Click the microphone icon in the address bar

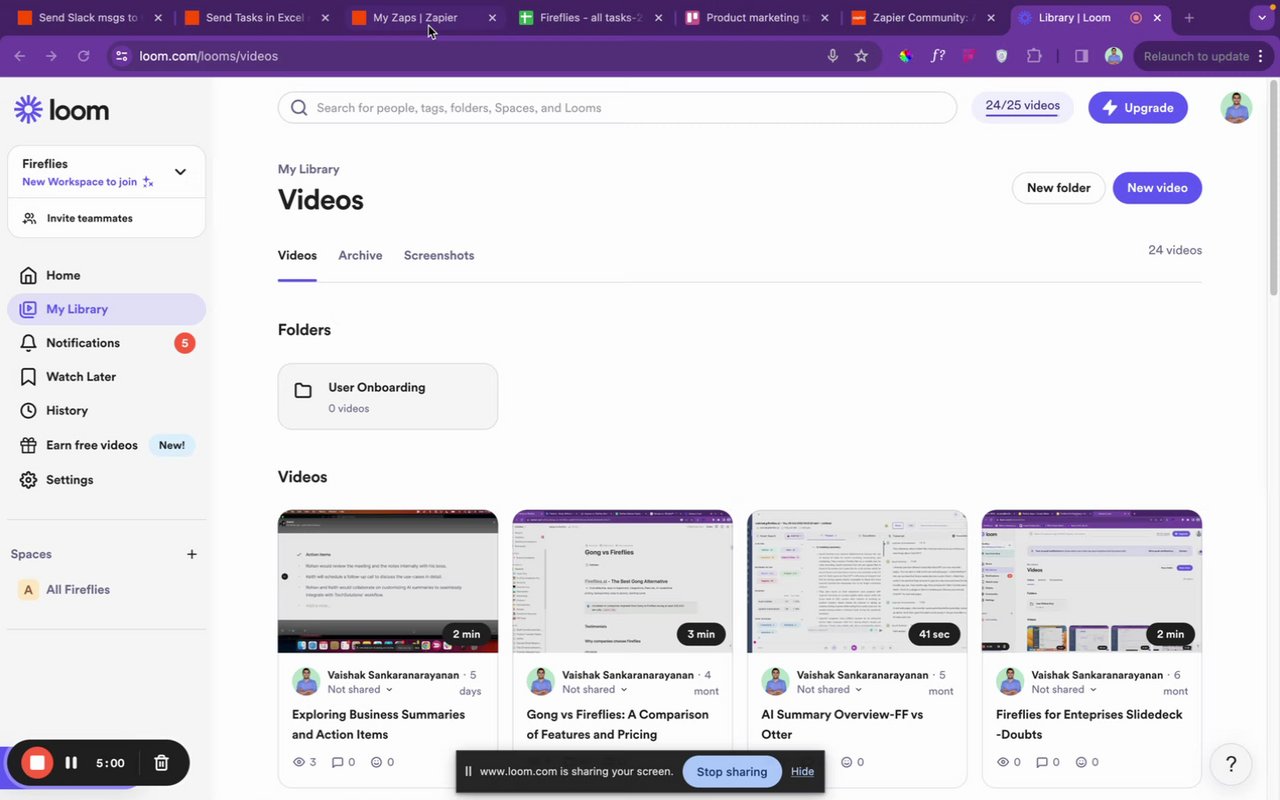pyautogui.click(x=832, y=56)
